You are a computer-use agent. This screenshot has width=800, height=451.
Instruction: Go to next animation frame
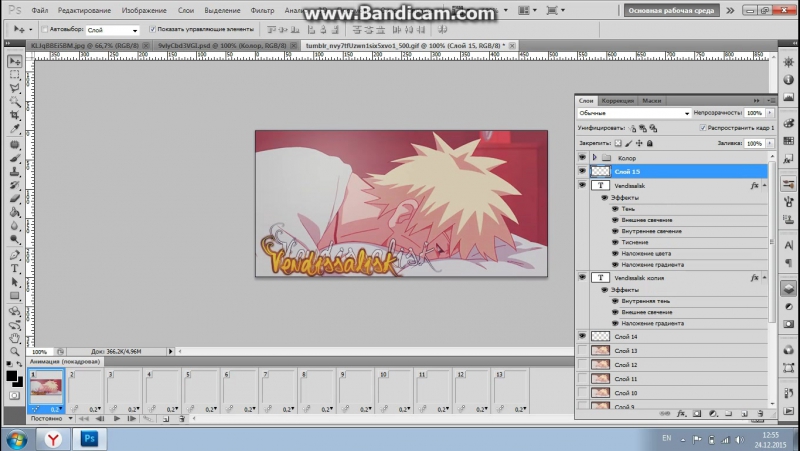pyautogui.click(x=132, y=419)
